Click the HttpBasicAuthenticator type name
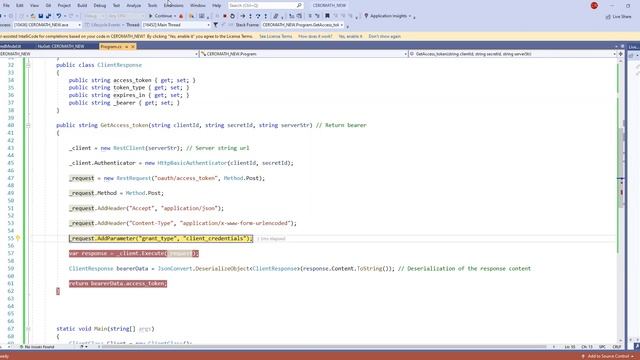The width and height of the screenshot is (640, 360). pos(192,163)
